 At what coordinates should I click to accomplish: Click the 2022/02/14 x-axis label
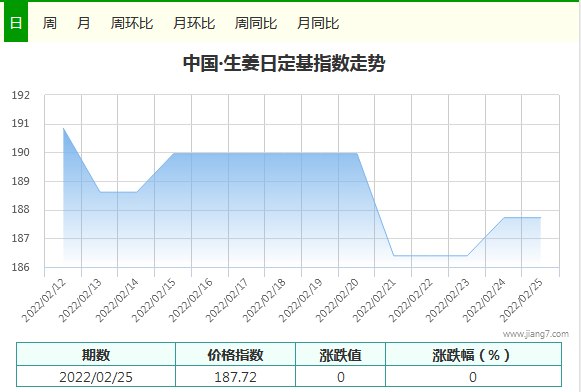click(x=117, y=301)
